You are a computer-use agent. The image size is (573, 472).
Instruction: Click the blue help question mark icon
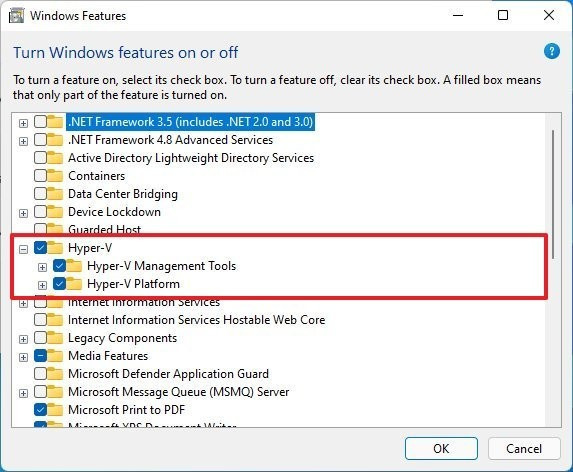point(551,51)
